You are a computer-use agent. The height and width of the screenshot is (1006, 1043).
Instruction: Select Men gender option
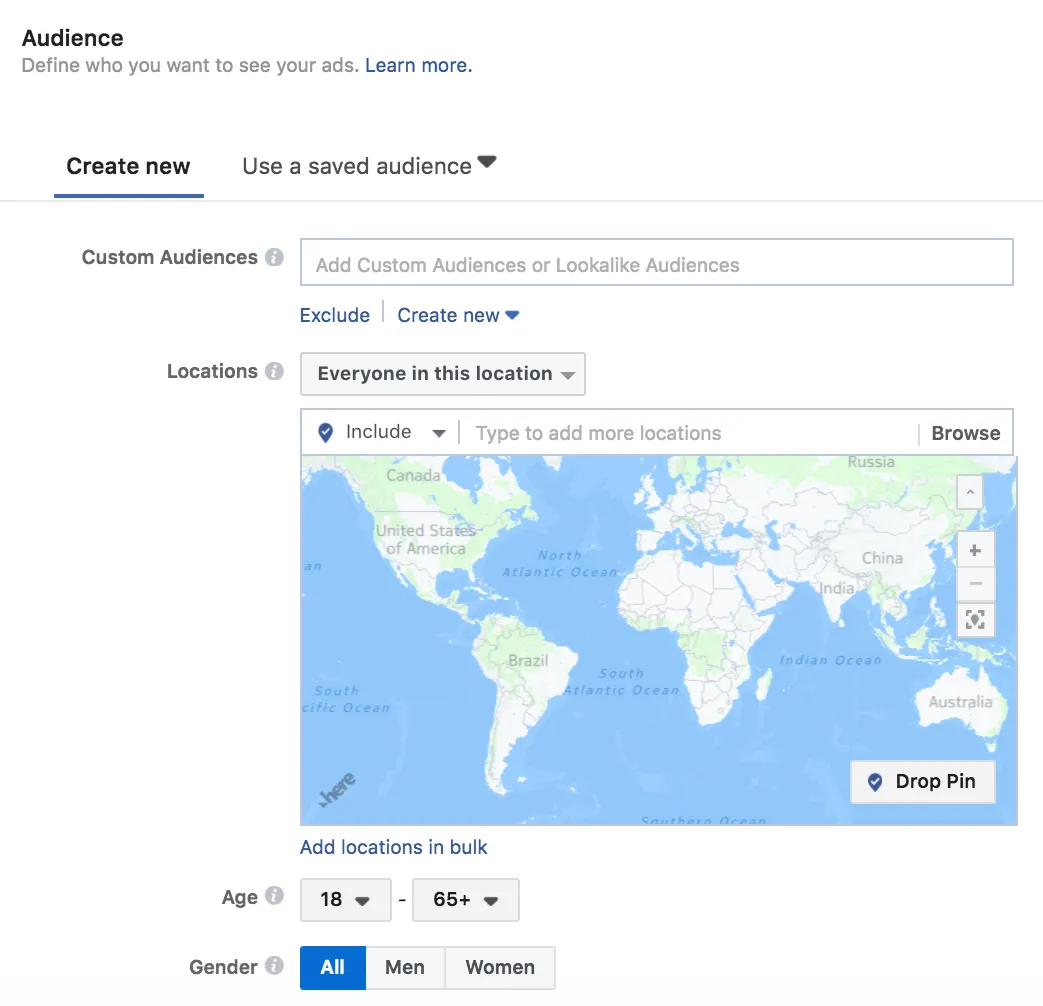pos(405,967)
